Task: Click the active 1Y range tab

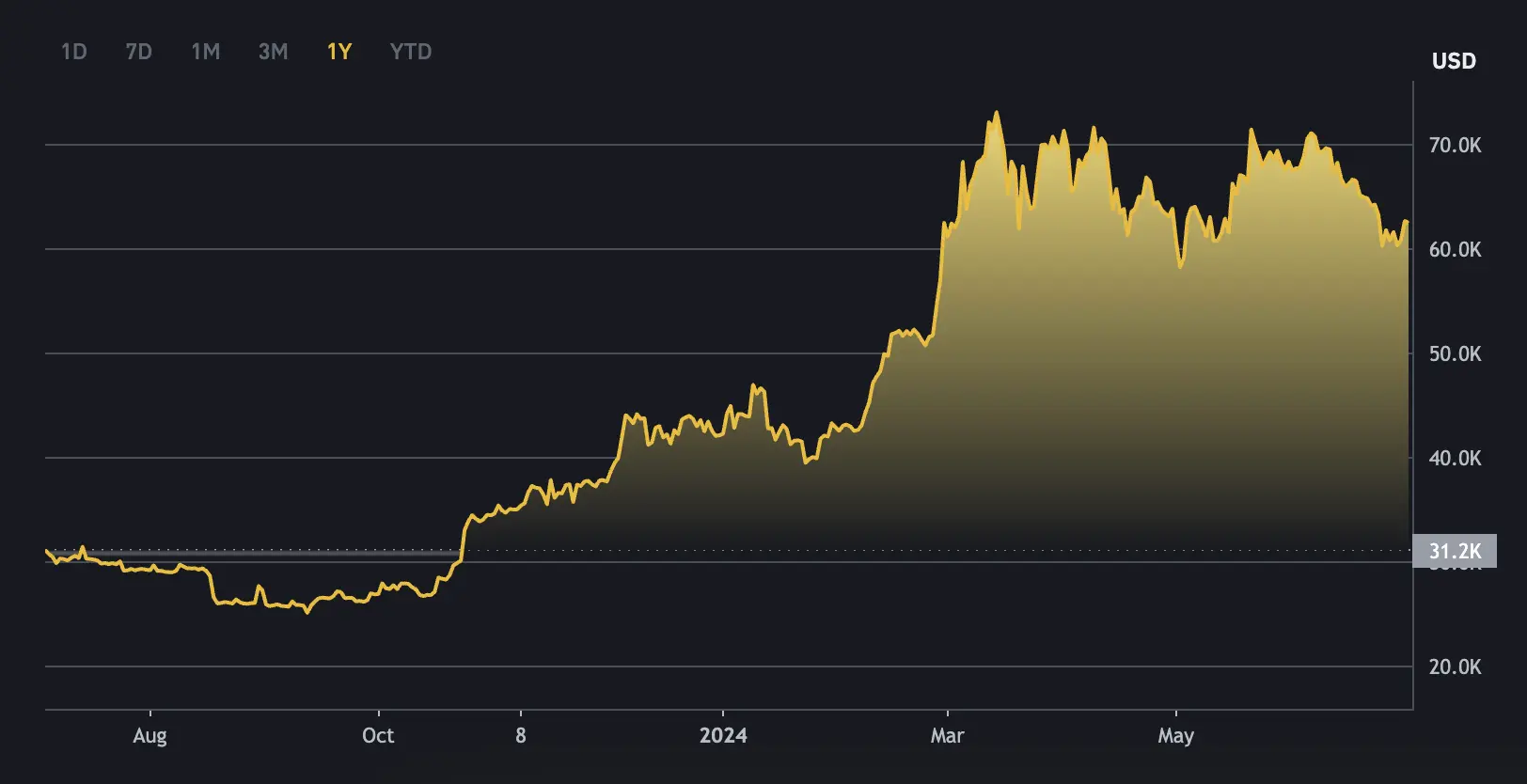Action: [339, 52]
